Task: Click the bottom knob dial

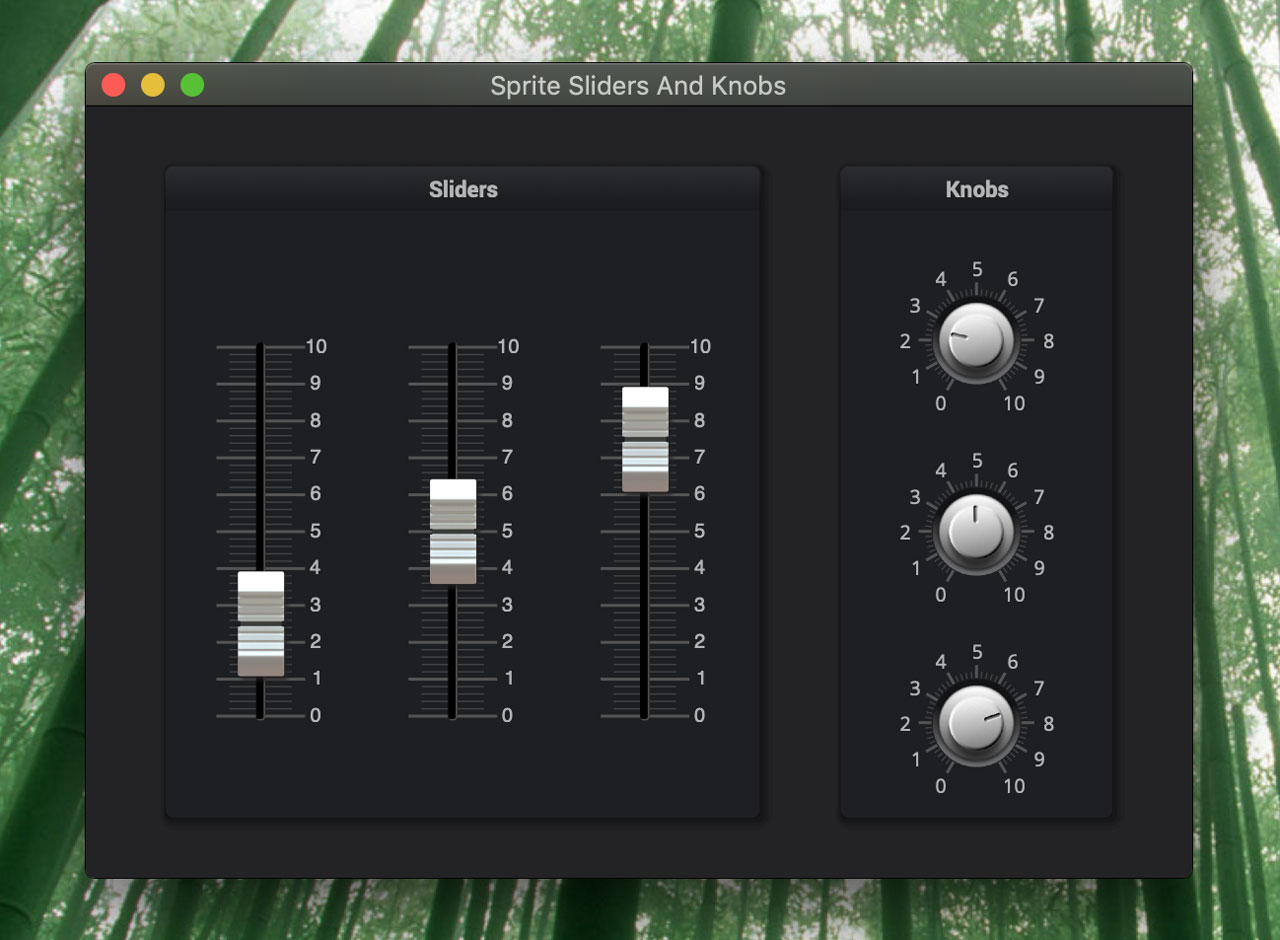Action: [x=976, y=723]
